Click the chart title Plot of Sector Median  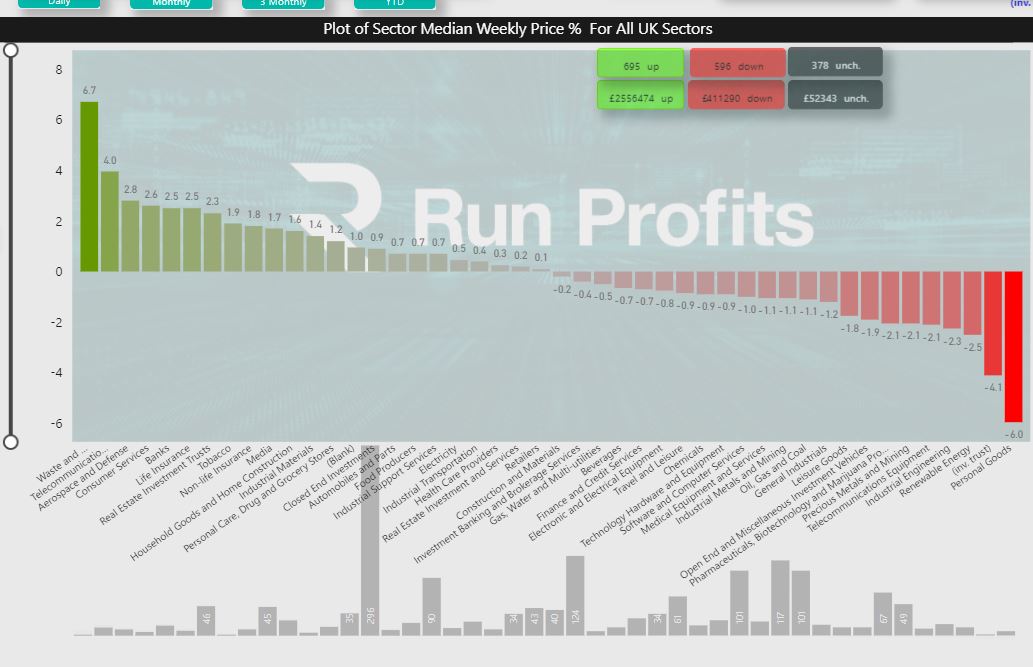(x=517, y=29)
